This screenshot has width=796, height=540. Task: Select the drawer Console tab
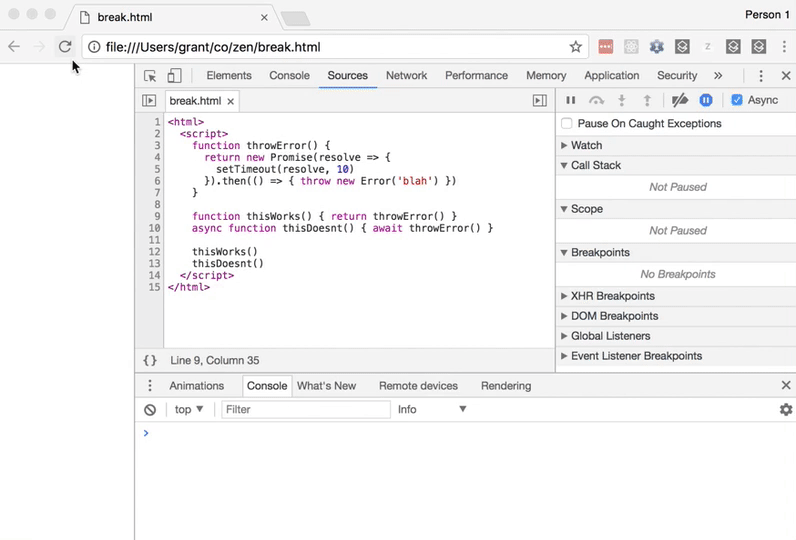click(x=267, y=386)
